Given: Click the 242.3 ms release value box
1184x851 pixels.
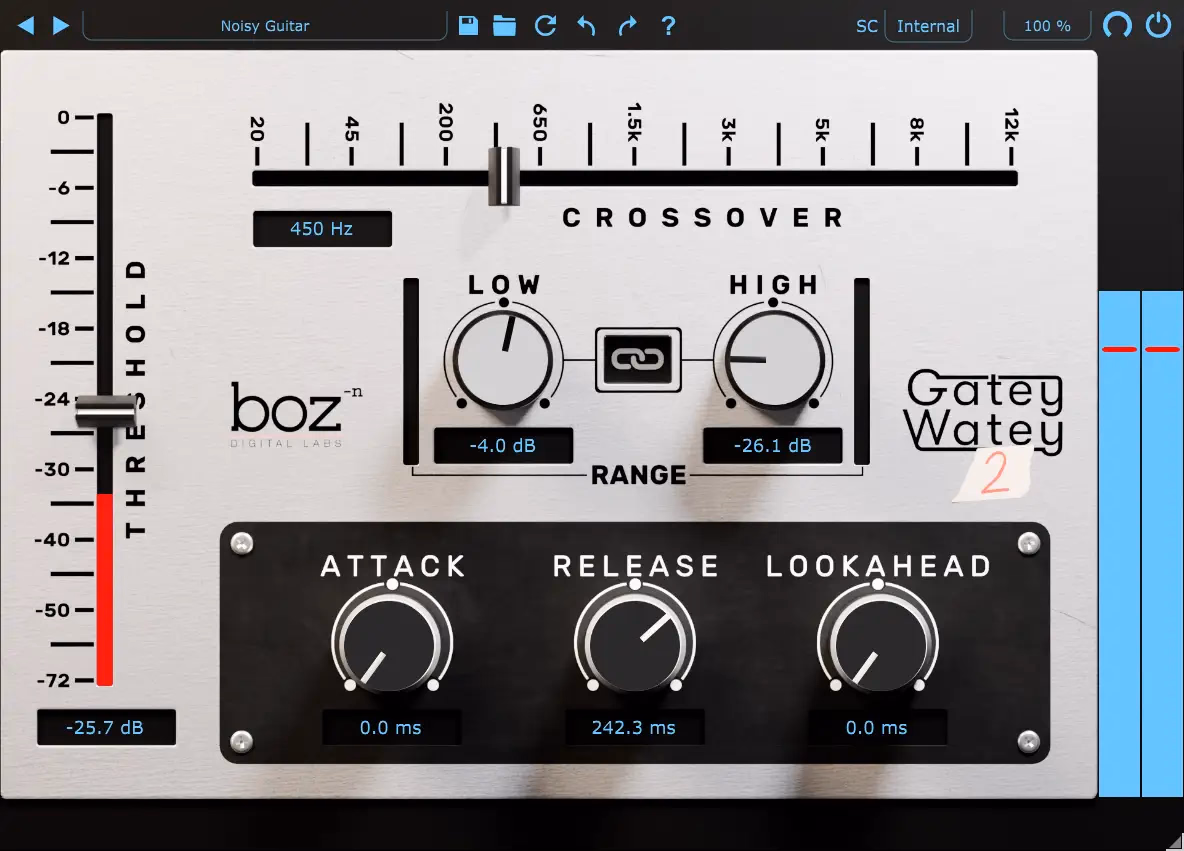Looking at the screenshot, I should pos(634,727).
